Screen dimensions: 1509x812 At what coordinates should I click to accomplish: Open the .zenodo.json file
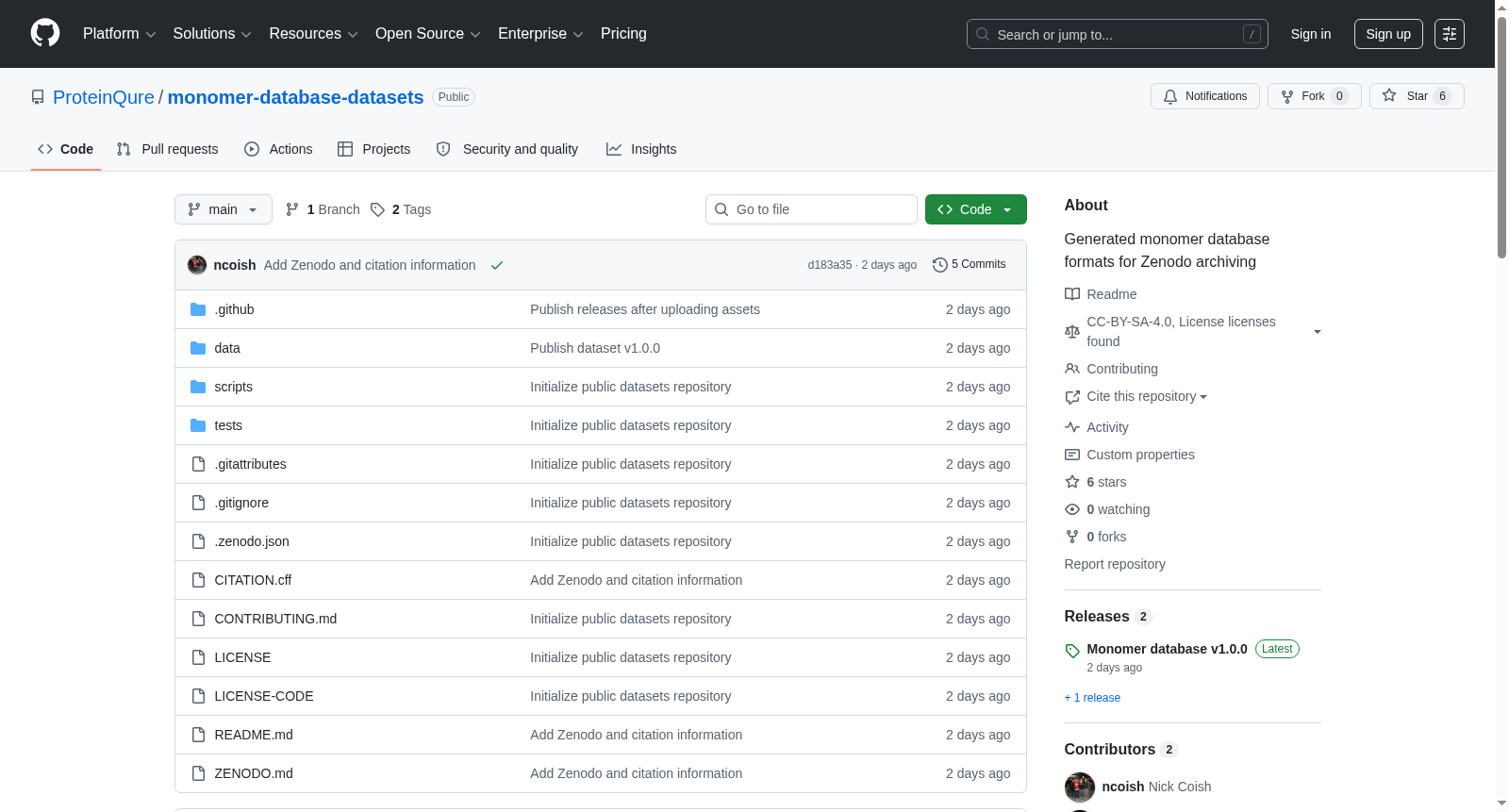pos(252,541)
